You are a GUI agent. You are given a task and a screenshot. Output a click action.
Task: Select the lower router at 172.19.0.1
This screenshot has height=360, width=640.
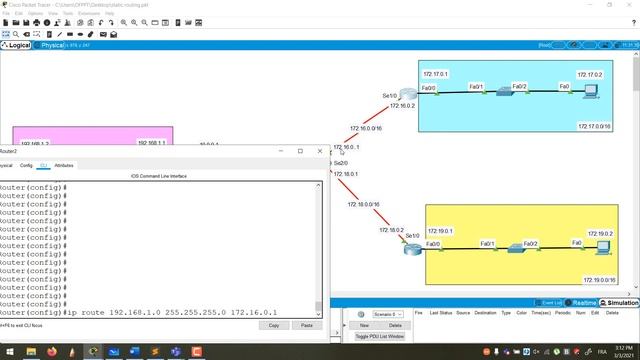click(412, 249)
